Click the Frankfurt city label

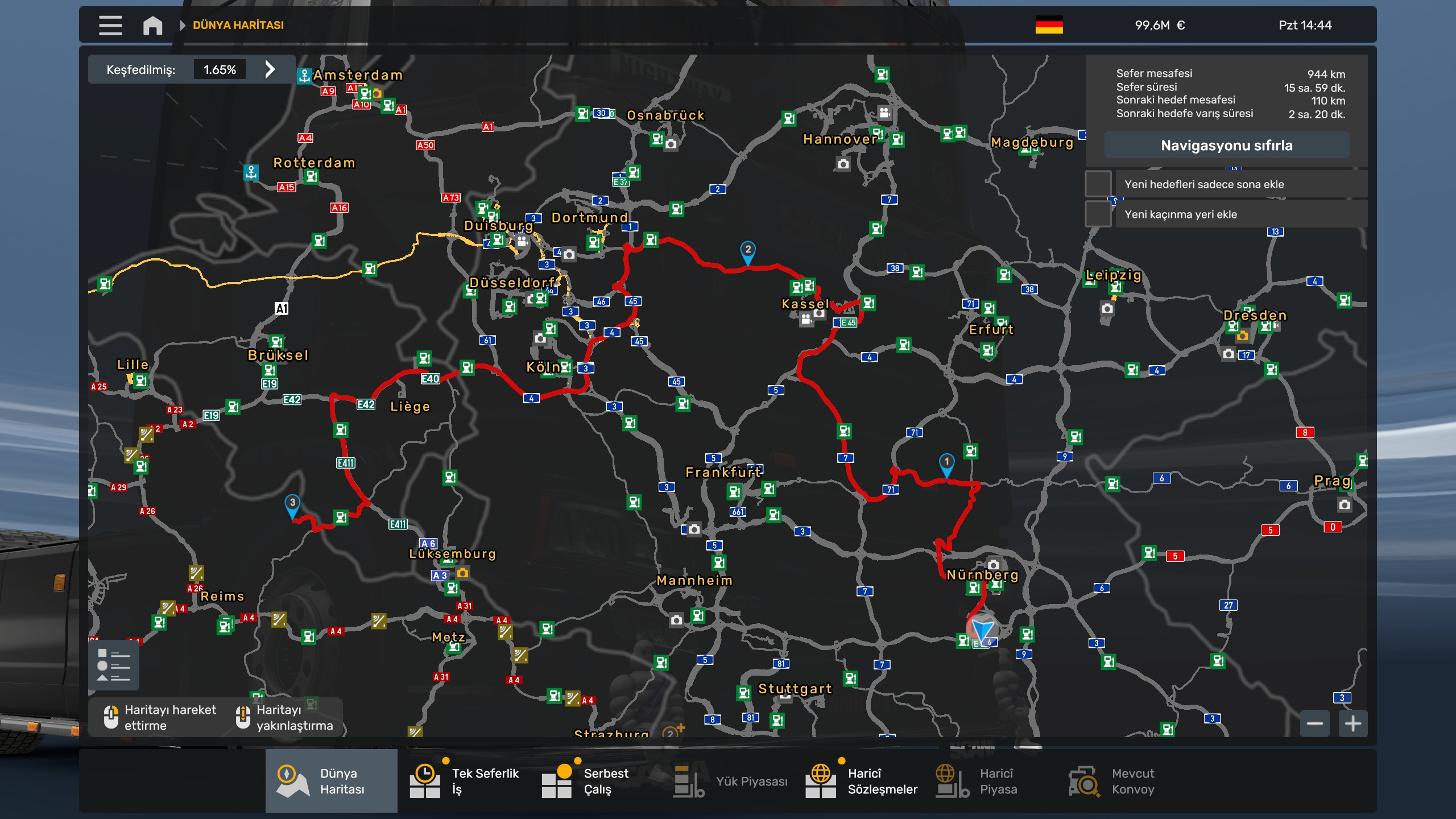pyautogui.click(x=723, y=472)
